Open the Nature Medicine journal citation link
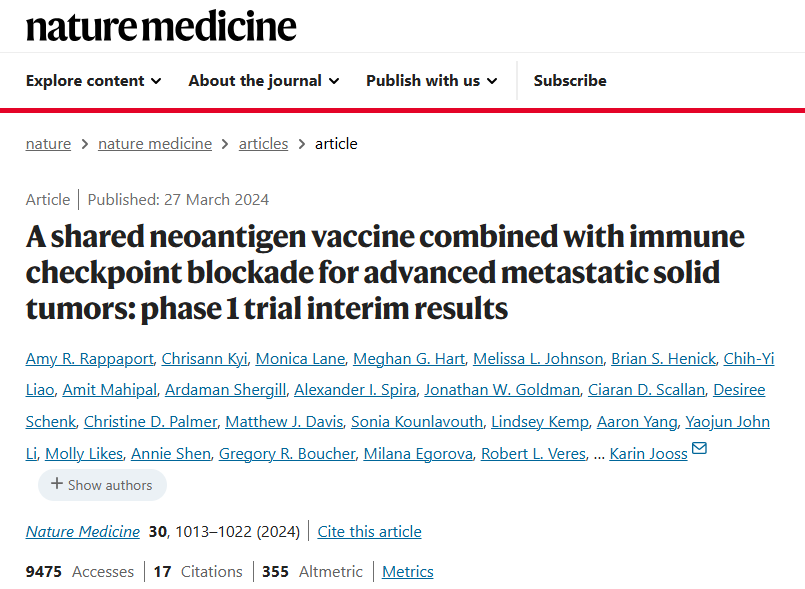 click(x=83, y=532)
